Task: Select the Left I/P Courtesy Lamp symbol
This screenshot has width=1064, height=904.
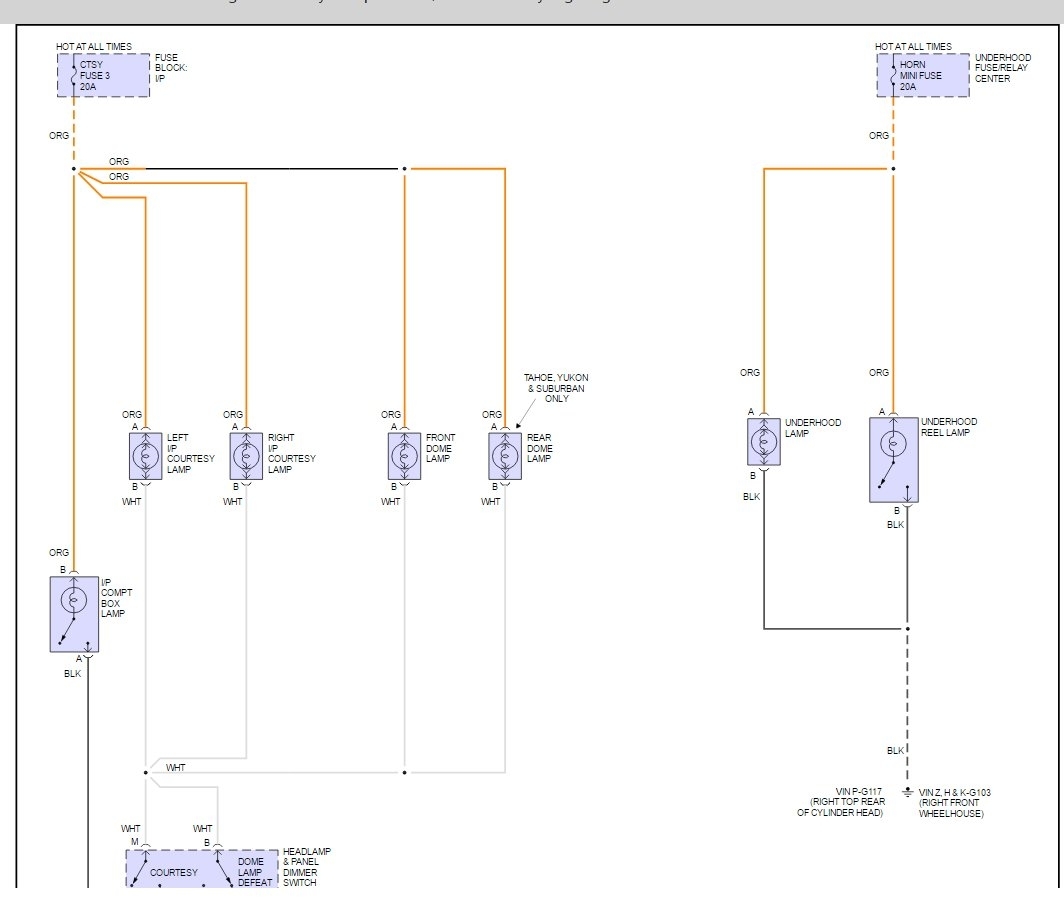Action: coord(146,456)
